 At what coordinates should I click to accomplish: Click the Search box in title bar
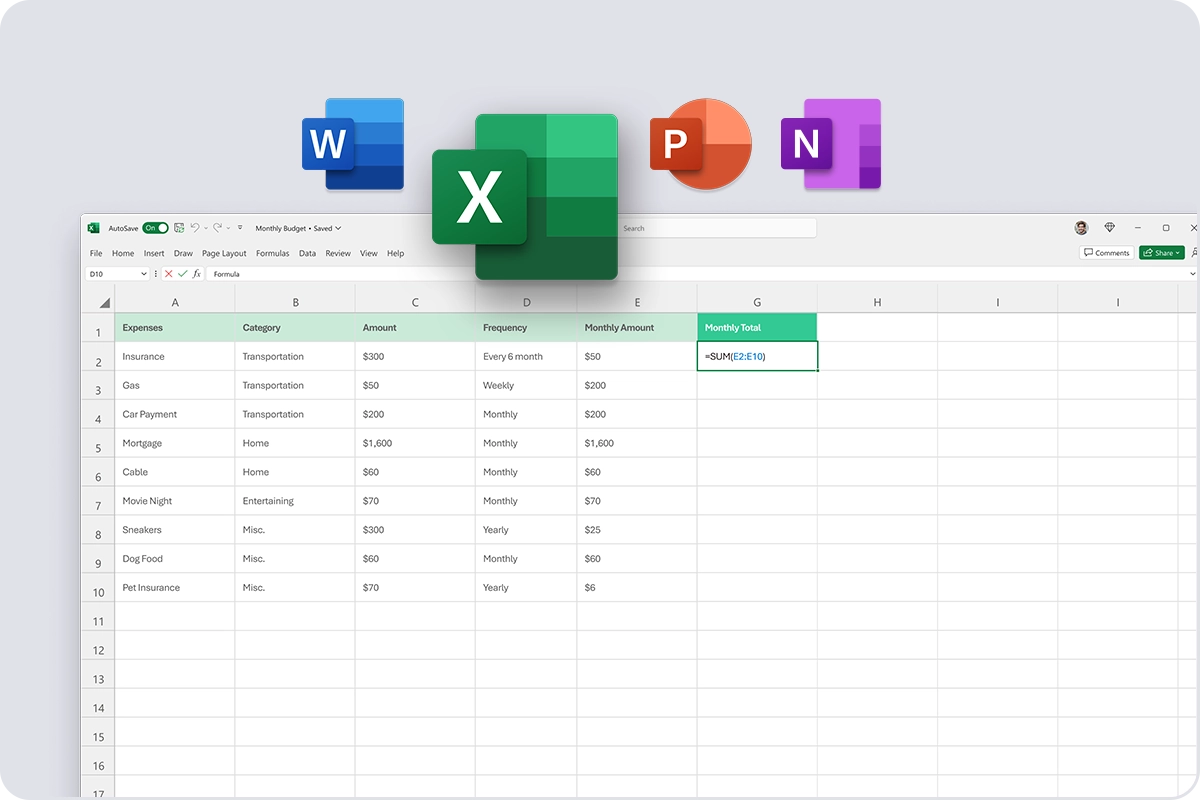[715, 228]
